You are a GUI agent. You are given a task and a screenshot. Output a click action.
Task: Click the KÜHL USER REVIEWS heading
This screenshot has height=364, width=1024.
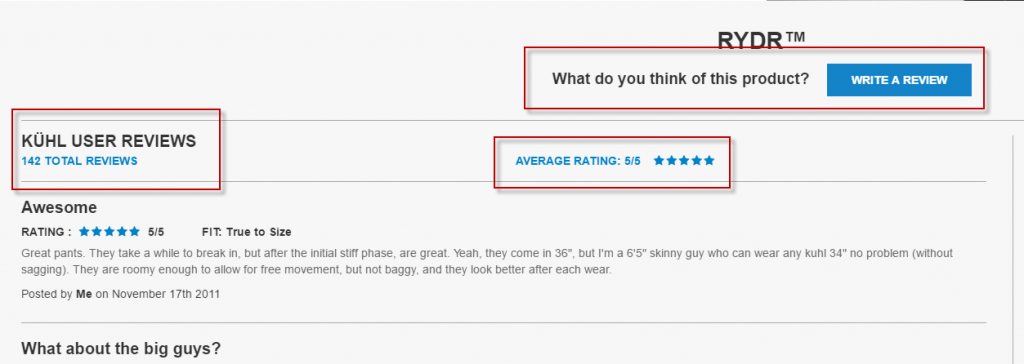pos(108,141)
